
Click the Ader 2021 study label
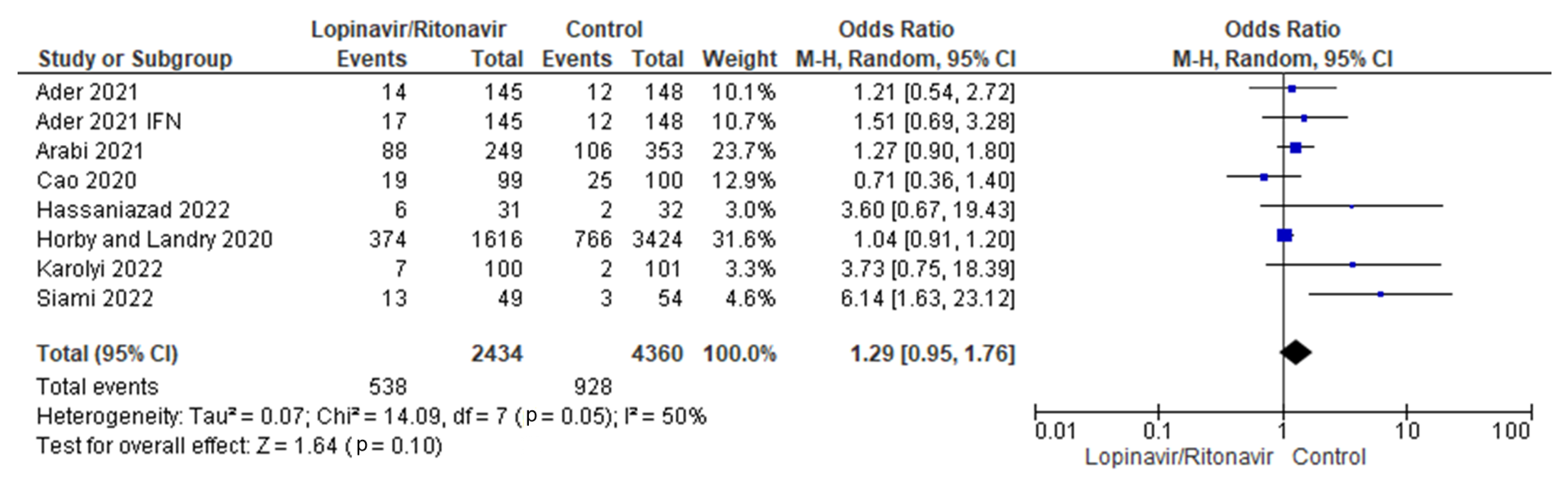(87, 92)
